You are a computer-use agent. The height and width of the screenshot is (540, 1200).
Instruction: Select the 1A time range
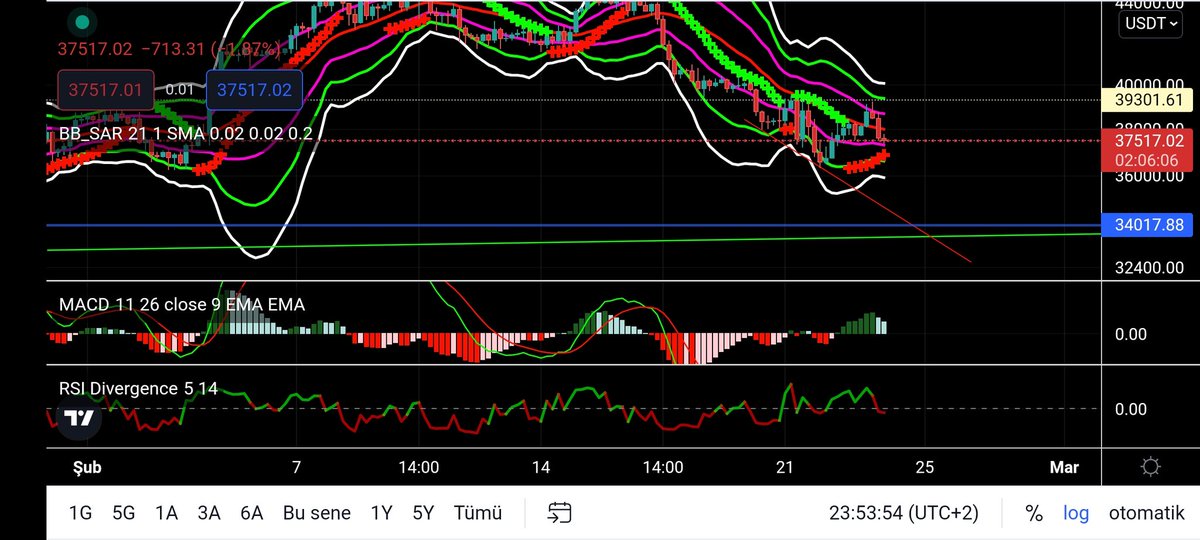coord(166,513)
